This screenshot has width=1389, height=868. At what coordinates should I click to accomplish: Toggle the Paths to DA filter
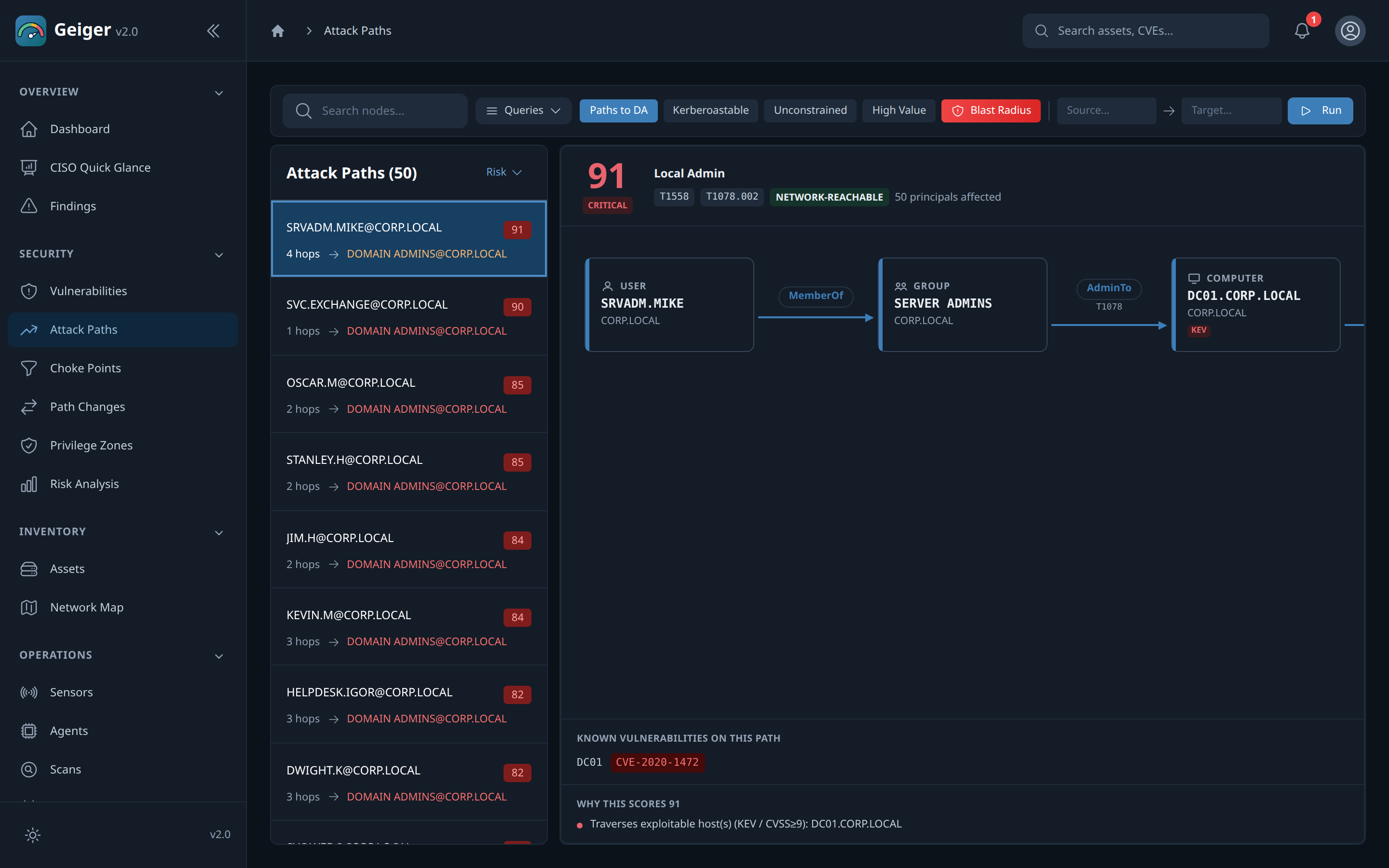618,110
